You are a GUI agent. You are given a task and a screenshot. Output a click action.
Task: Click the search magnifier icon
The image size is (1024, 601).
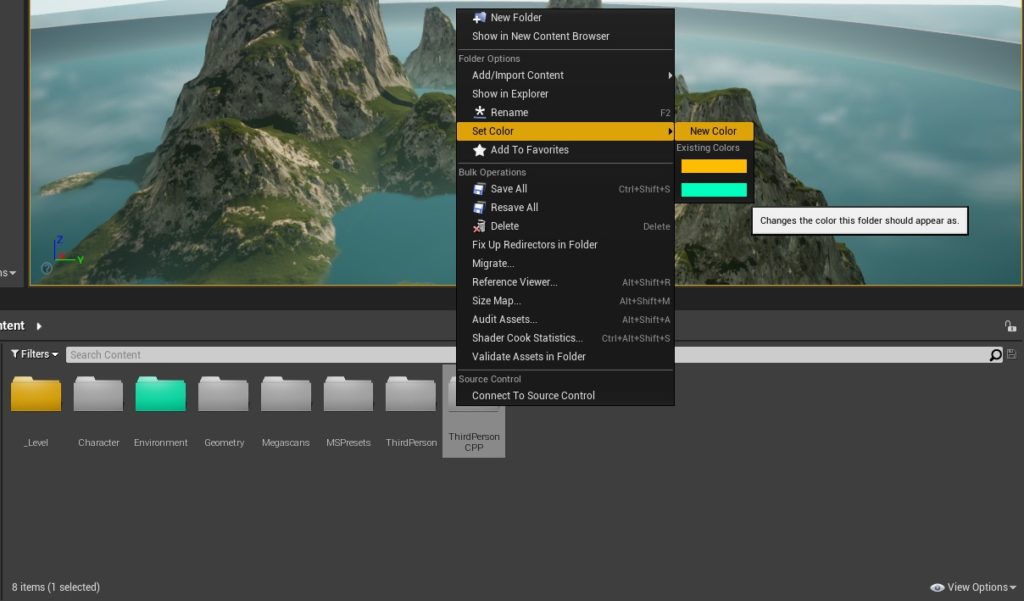993,354
